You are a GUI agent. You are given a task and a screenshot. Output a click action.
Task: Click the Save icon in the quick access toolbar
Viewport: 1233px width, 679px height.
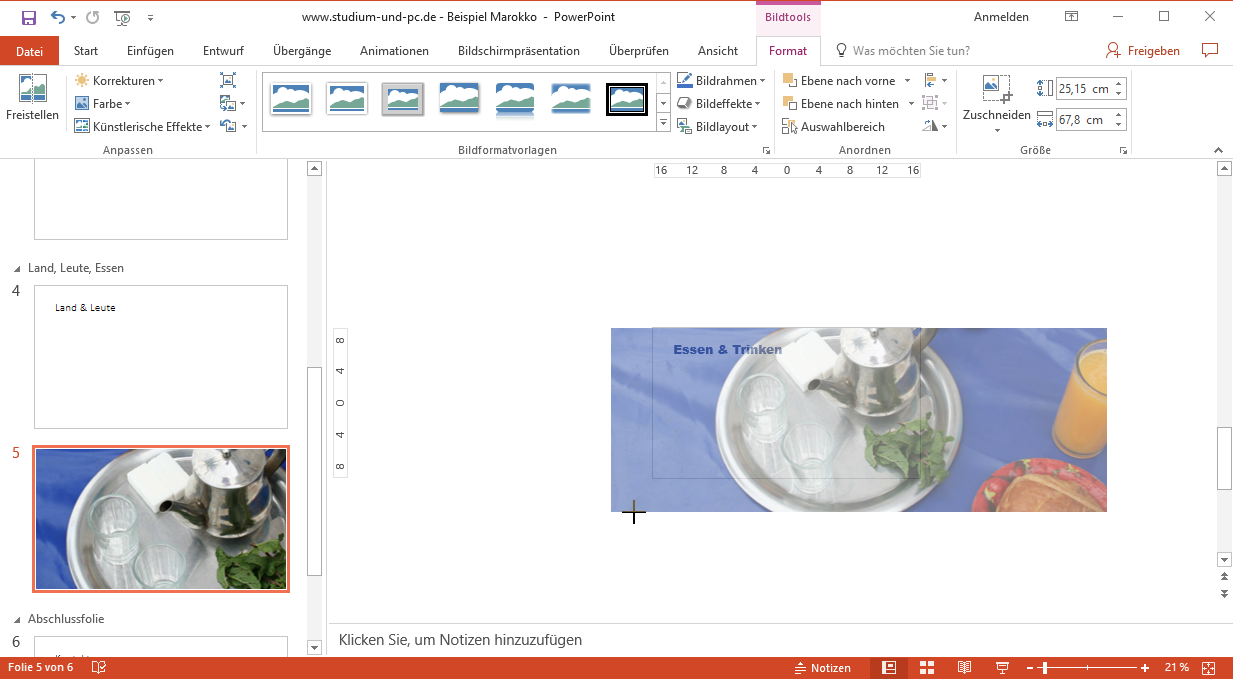pos(29,17)
